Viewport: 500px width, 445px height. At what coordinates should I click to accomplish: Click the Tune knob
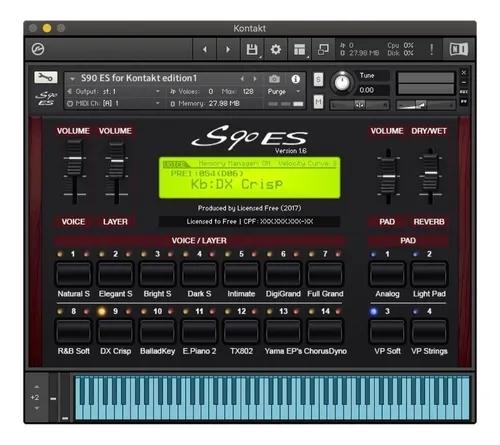coord(342,82)
